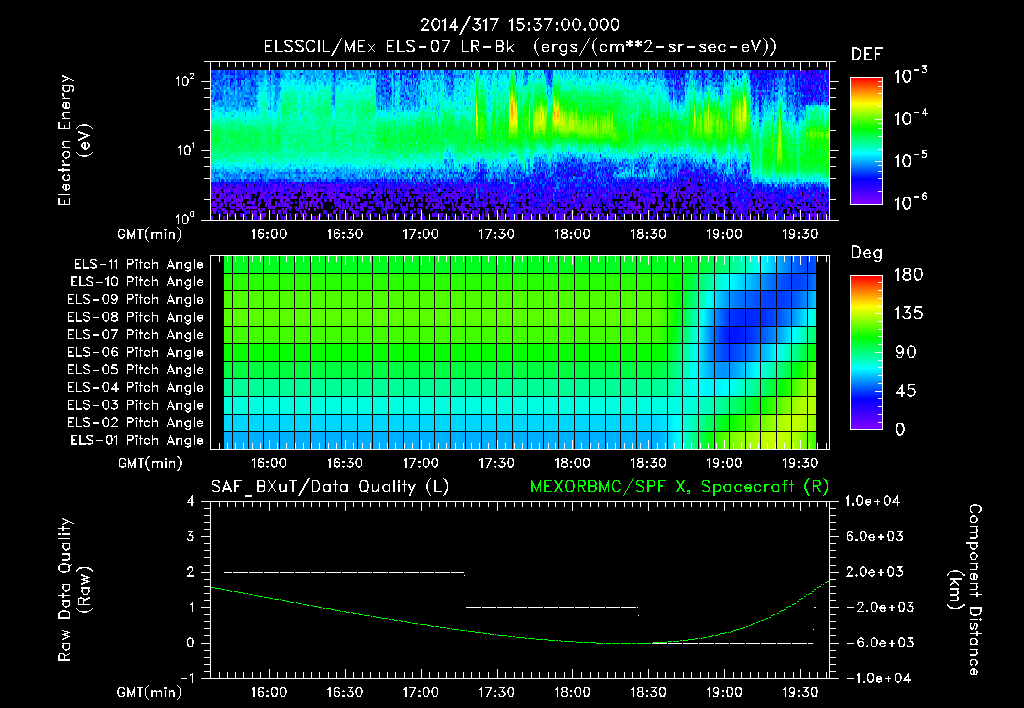The width and height of the screenshot is (1024, 708).
Task: Click the 17:30 tick label under pitch angle panel
Action: tap(496, 464)
